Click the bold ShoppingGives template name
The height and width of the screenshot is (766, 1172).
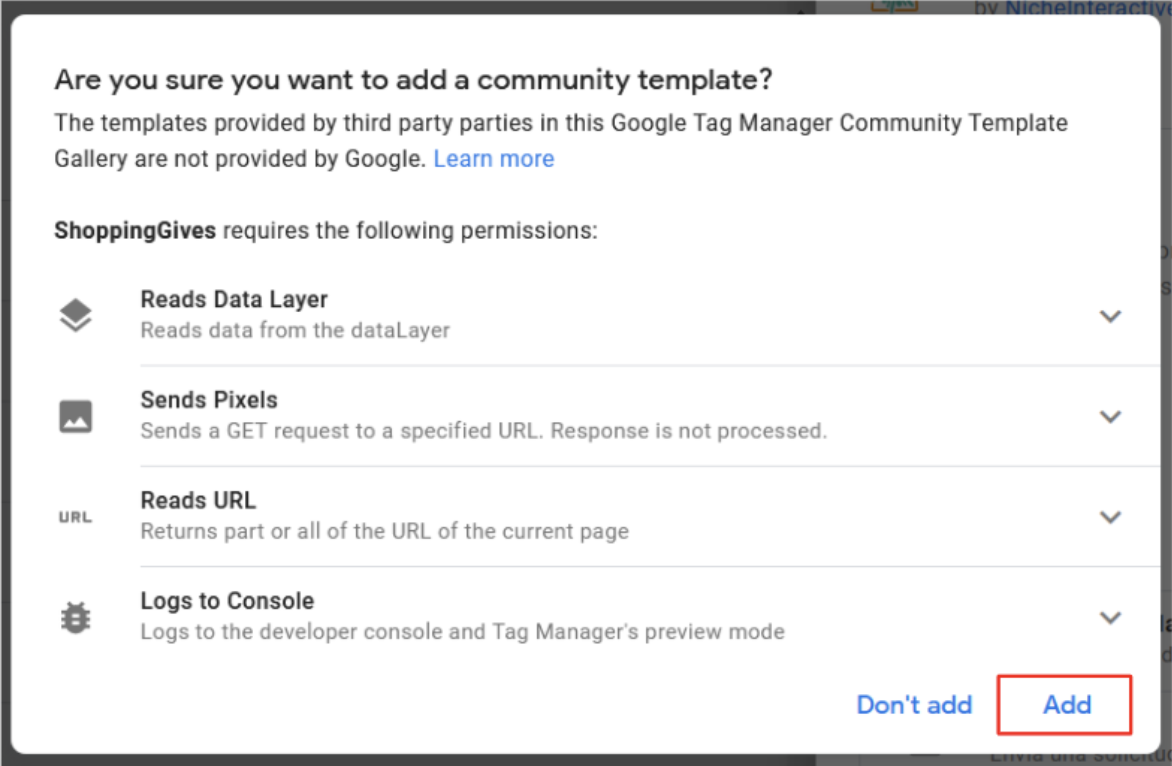[x=135, y=230]
